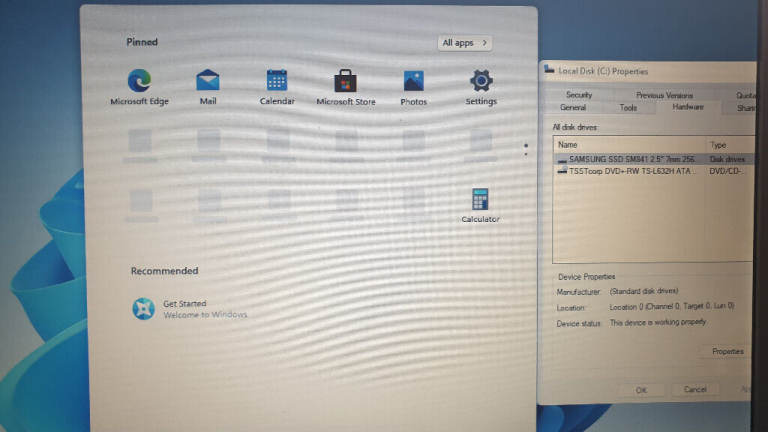Open the Settings gear icon
768x432 pixels.
[x=481, y=87]
